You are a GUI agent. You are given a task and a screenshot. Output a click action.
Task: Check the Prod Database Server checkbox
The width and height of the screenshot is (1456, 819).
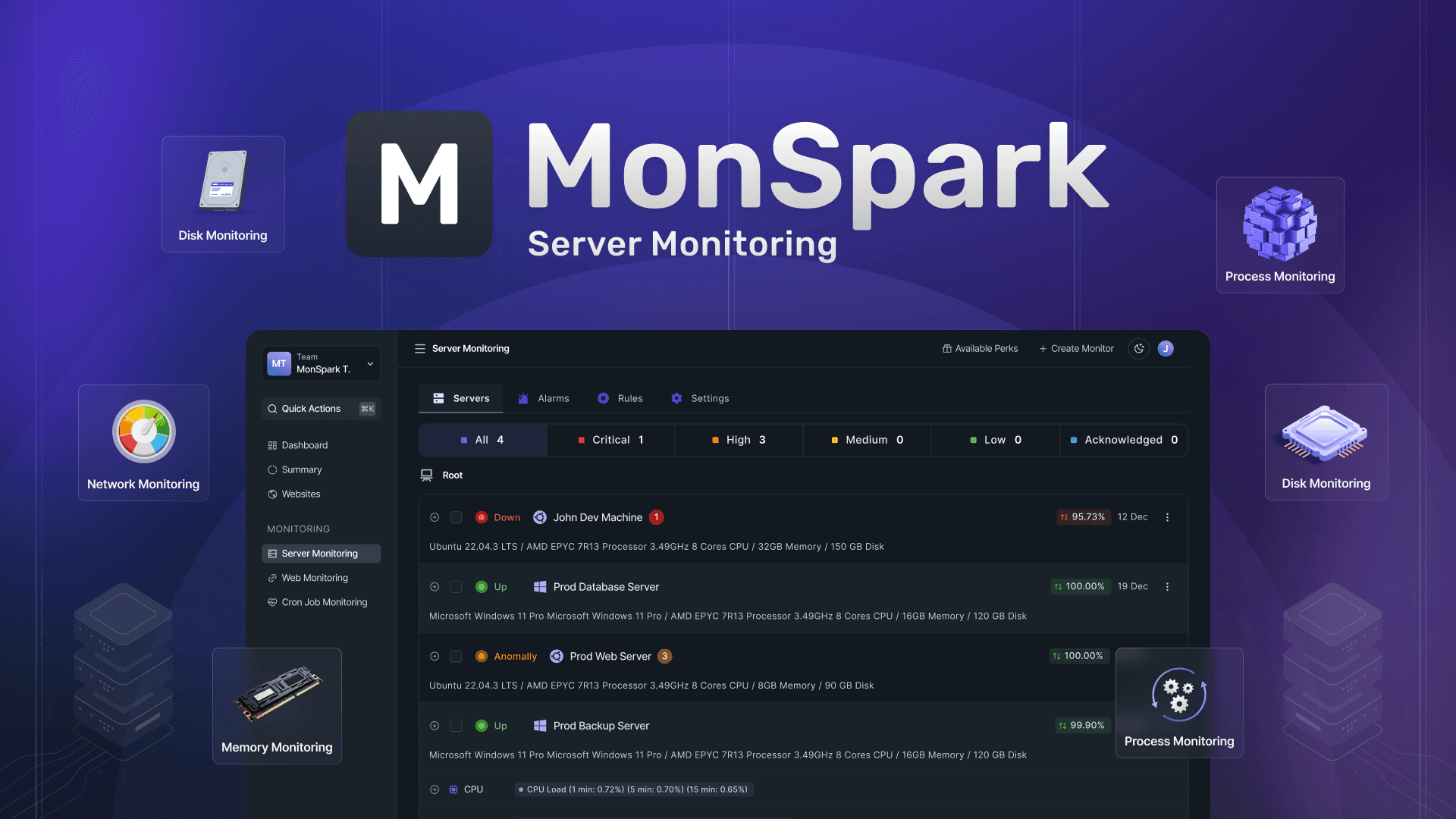pyautogui.click(x=456, y=586)
